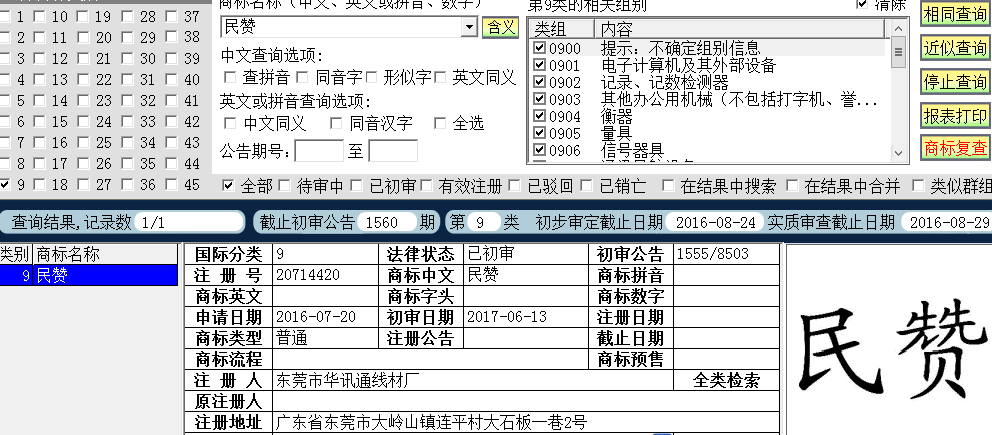Select the 民赞 result row

tap(89, 275)
